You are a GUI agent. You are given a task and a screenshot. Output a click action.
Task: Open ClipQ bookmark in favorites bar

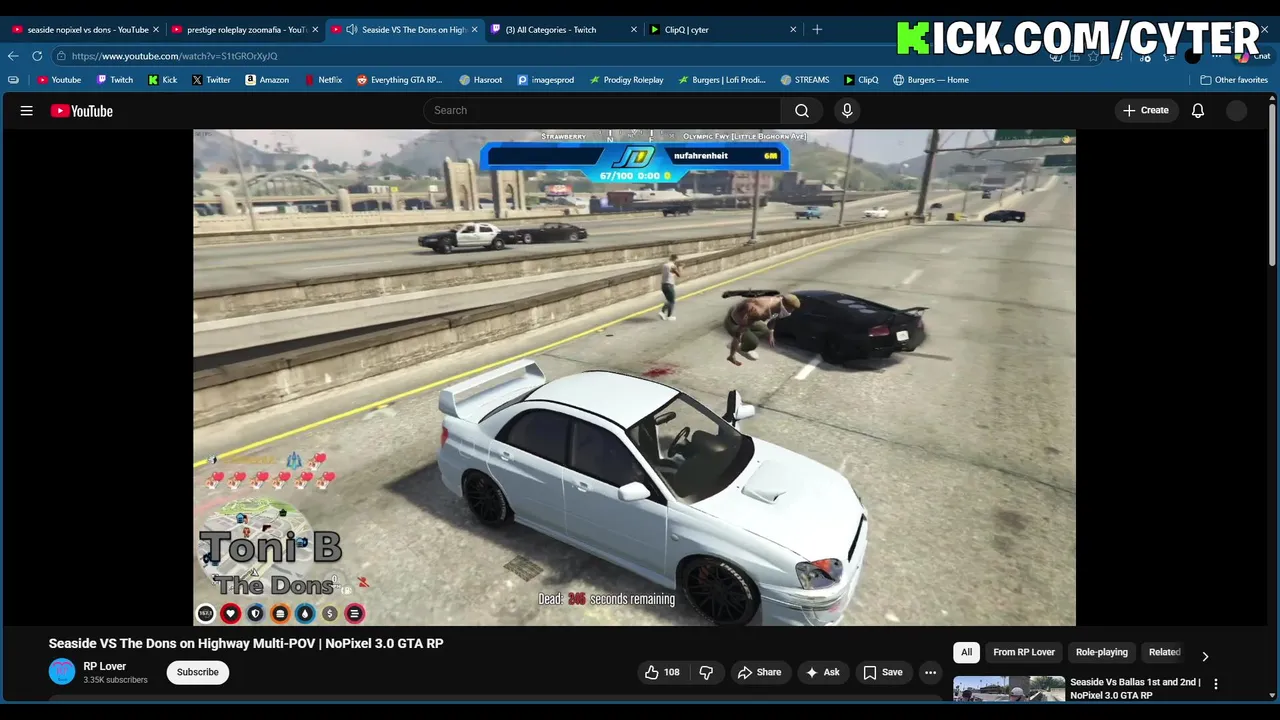pos(861,80)
